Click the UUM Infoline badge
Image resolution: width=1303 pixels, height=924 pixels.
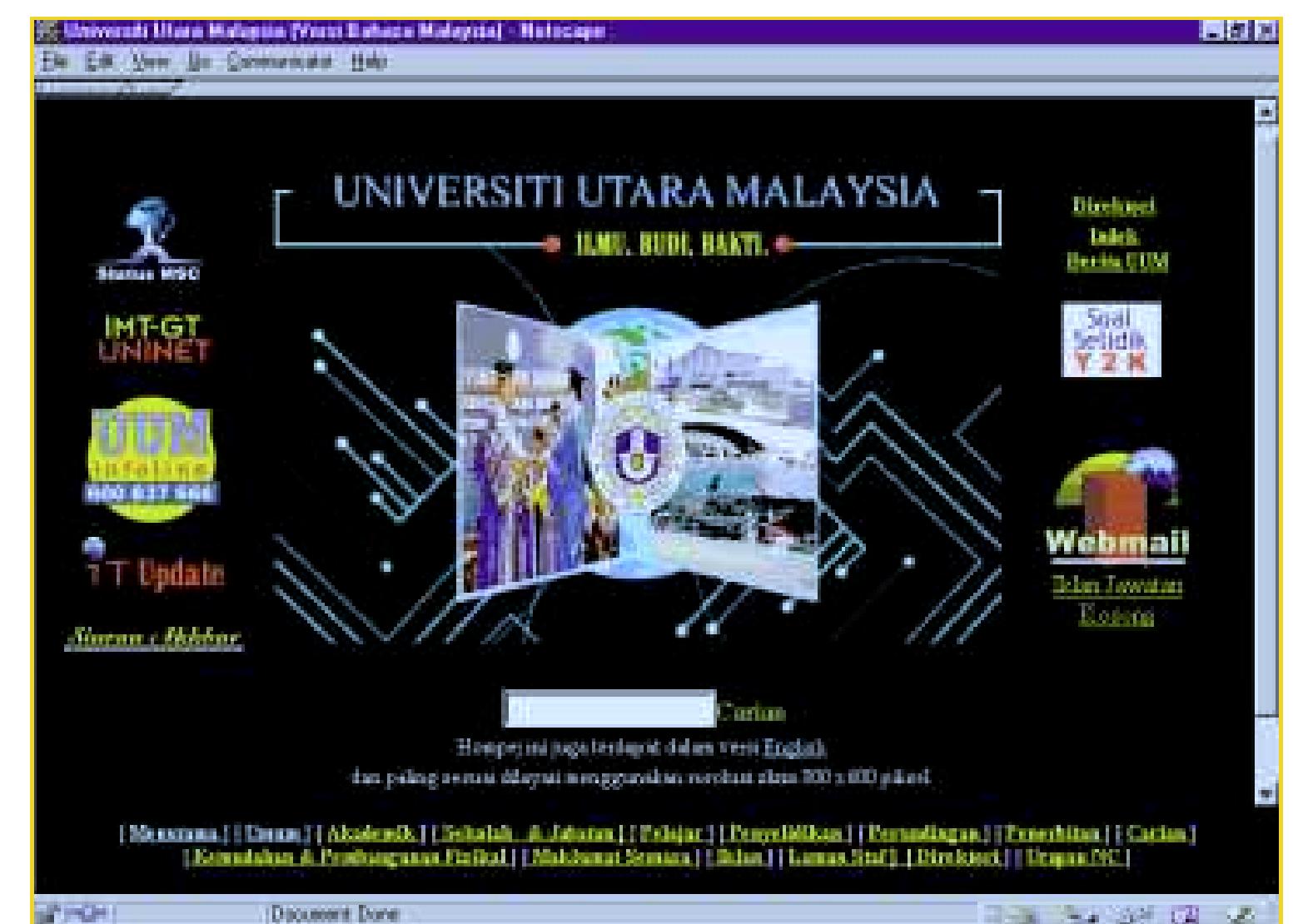[152, 458]
